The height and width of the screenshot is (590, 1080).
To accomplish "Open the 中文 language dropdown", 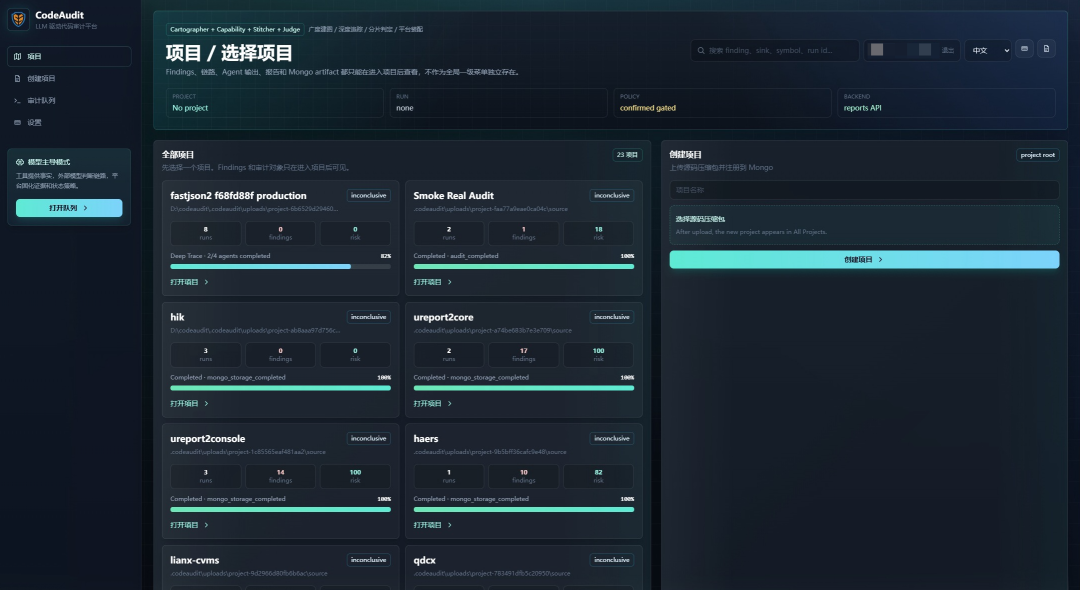I will [x=988, y=50].
